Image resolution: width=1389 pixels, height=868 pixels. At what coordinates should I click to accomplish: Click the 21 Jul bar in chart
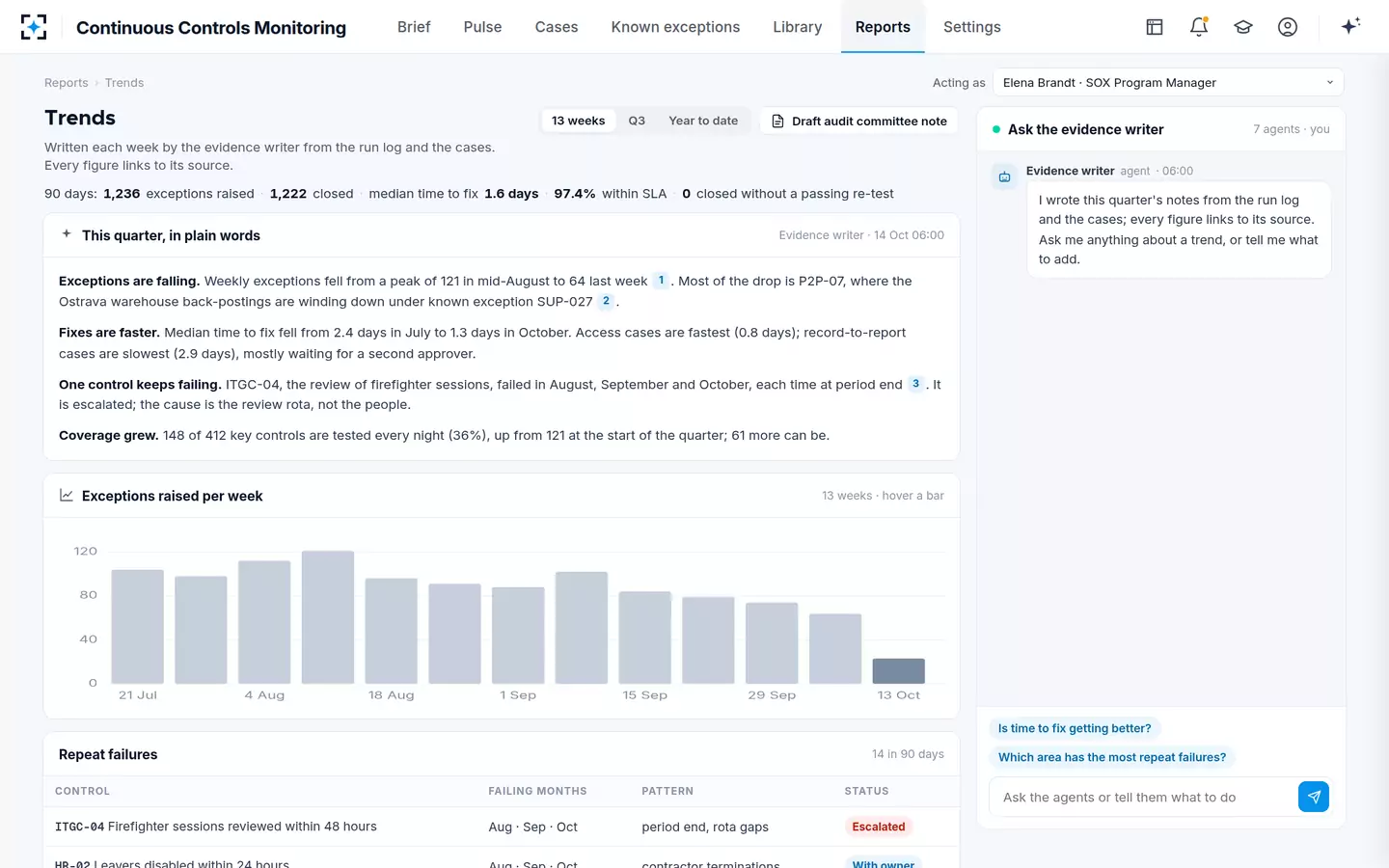138,627
